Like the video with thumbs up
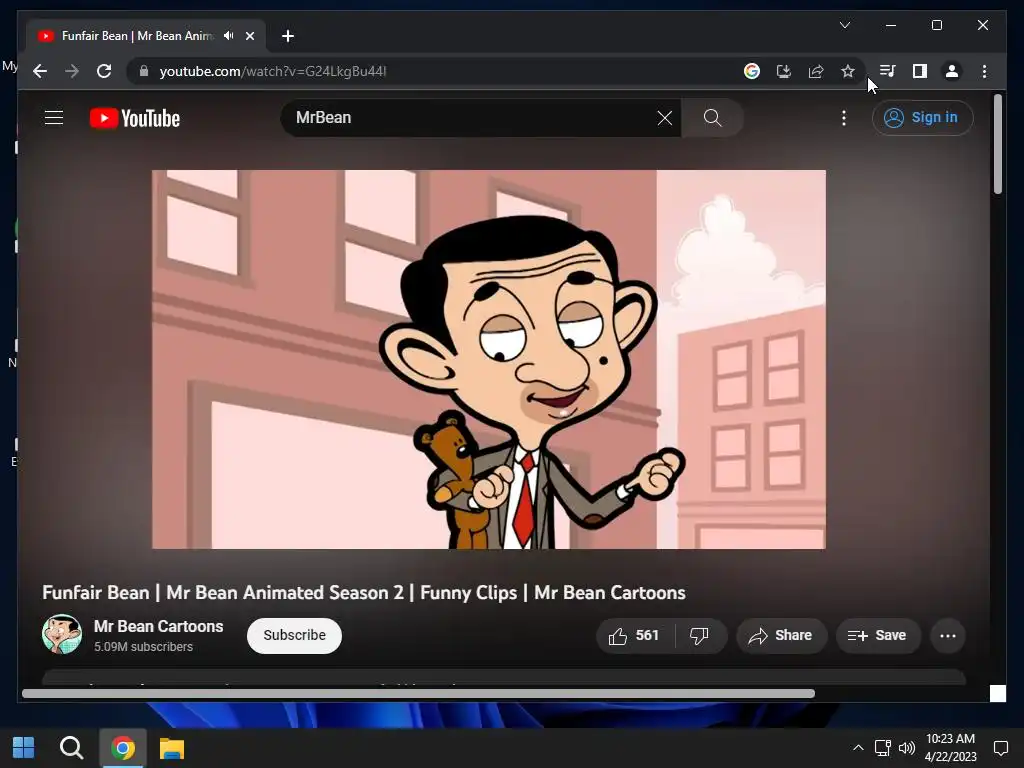 633,635
